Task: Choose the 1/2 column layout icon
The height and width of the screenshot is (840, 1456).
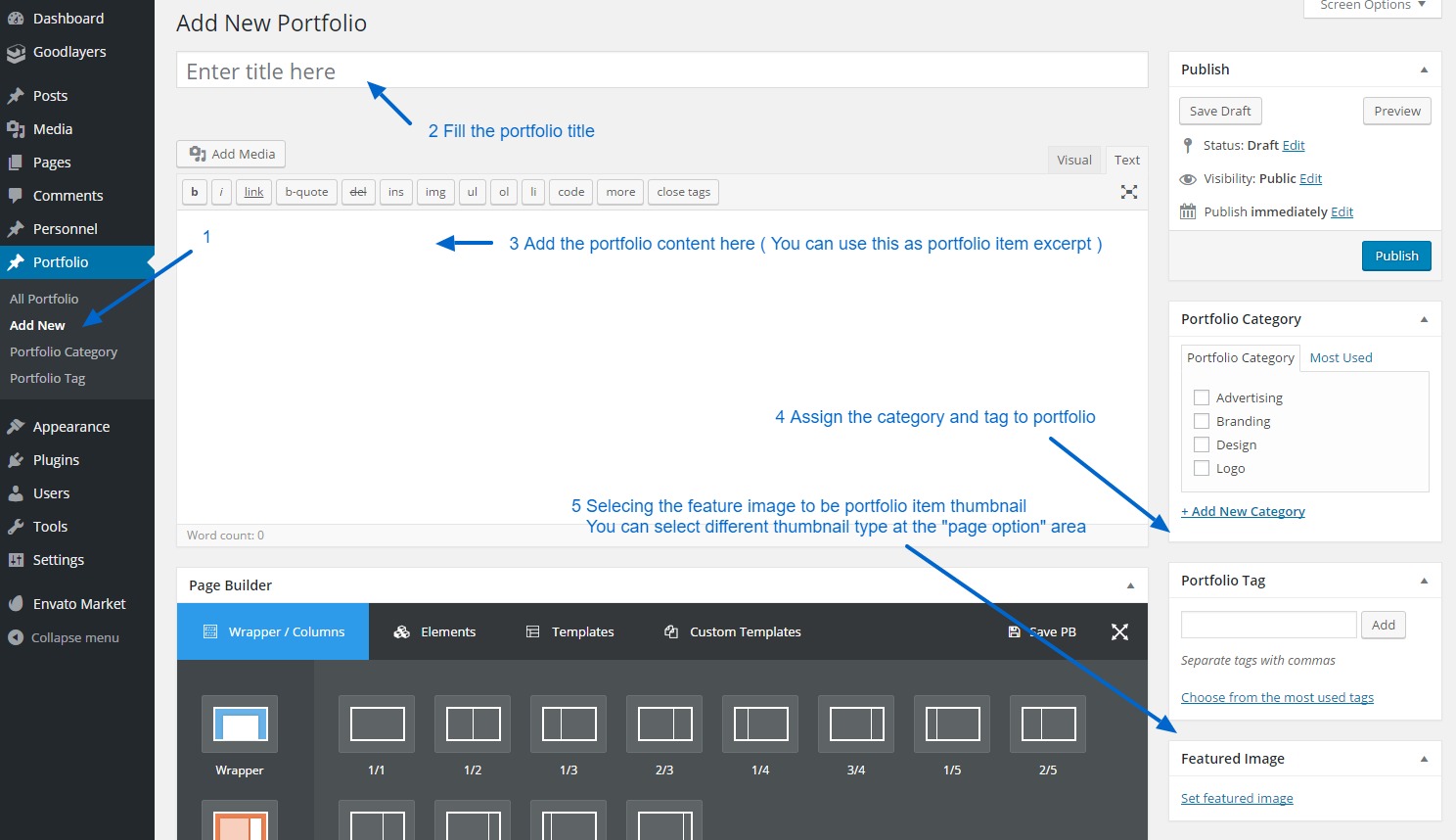Action: point(473,724)
